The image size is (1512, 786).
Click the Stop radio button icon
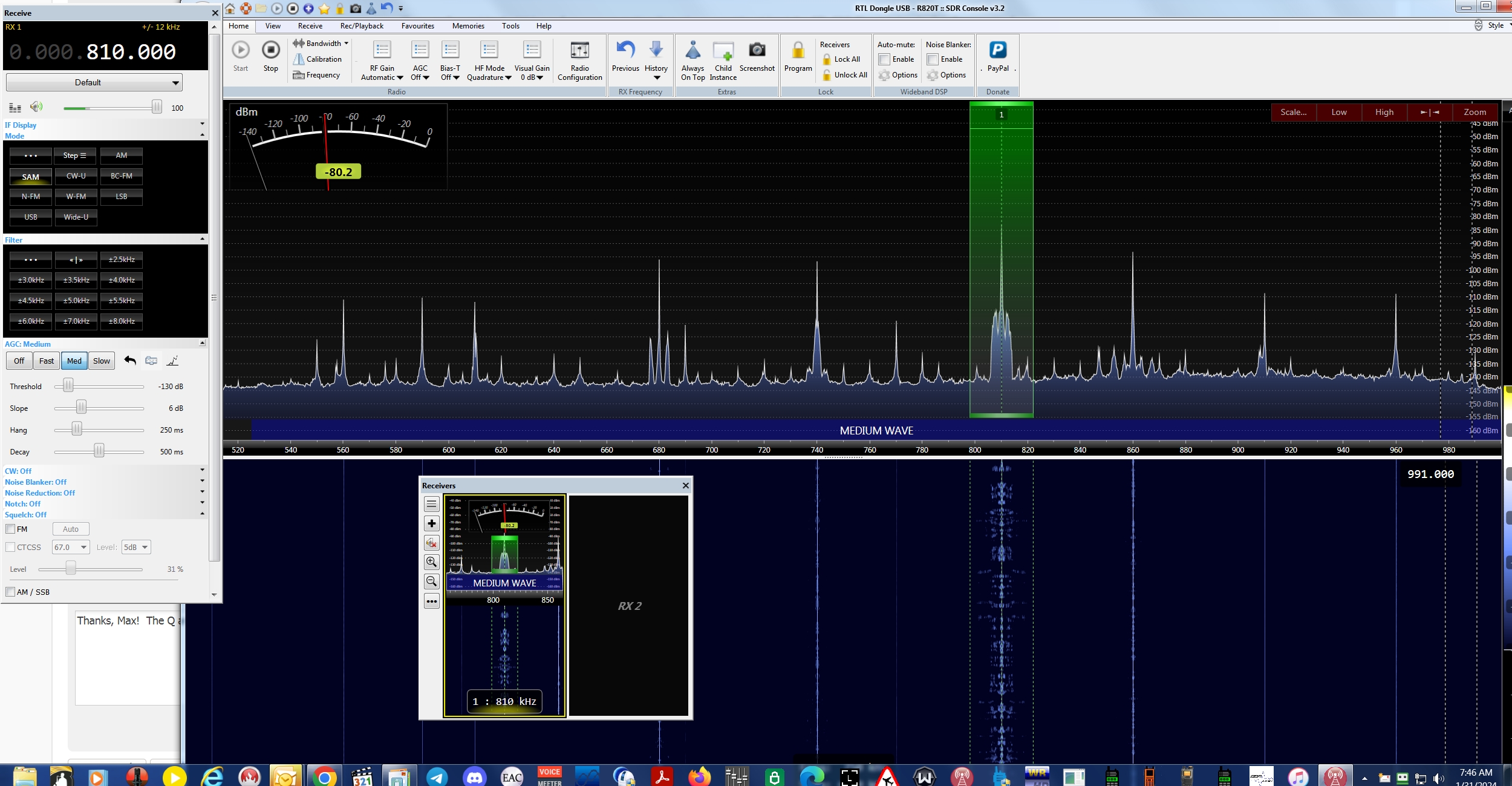point(270,50)
